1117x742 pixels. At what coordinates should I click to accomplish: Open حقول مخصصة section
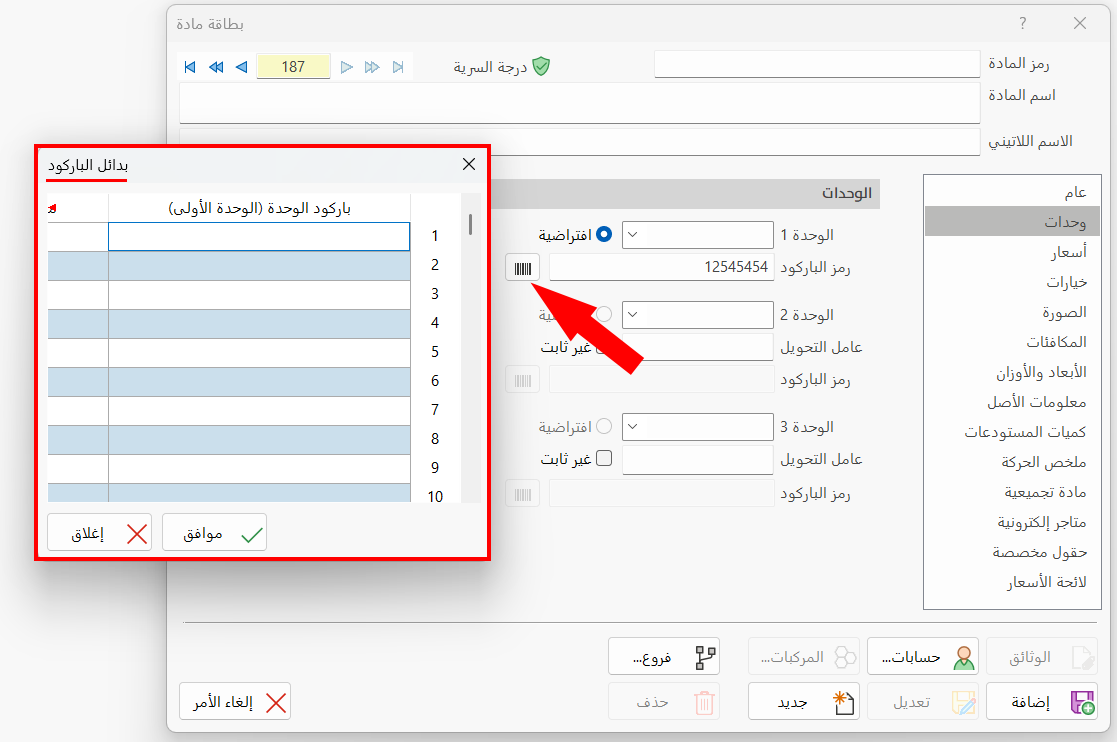pos(1012,553)
